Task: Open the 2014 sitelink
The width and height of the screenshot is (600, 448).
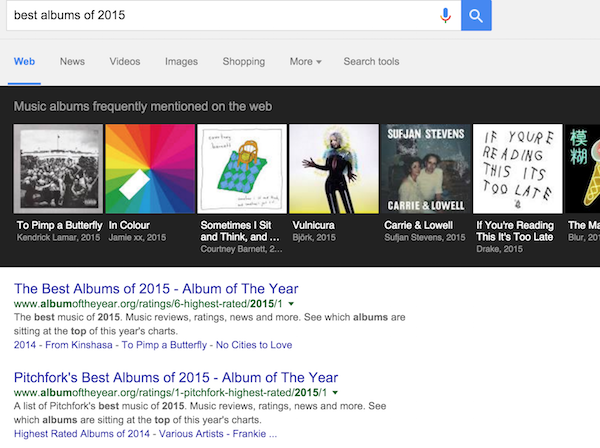Action: 25,345
